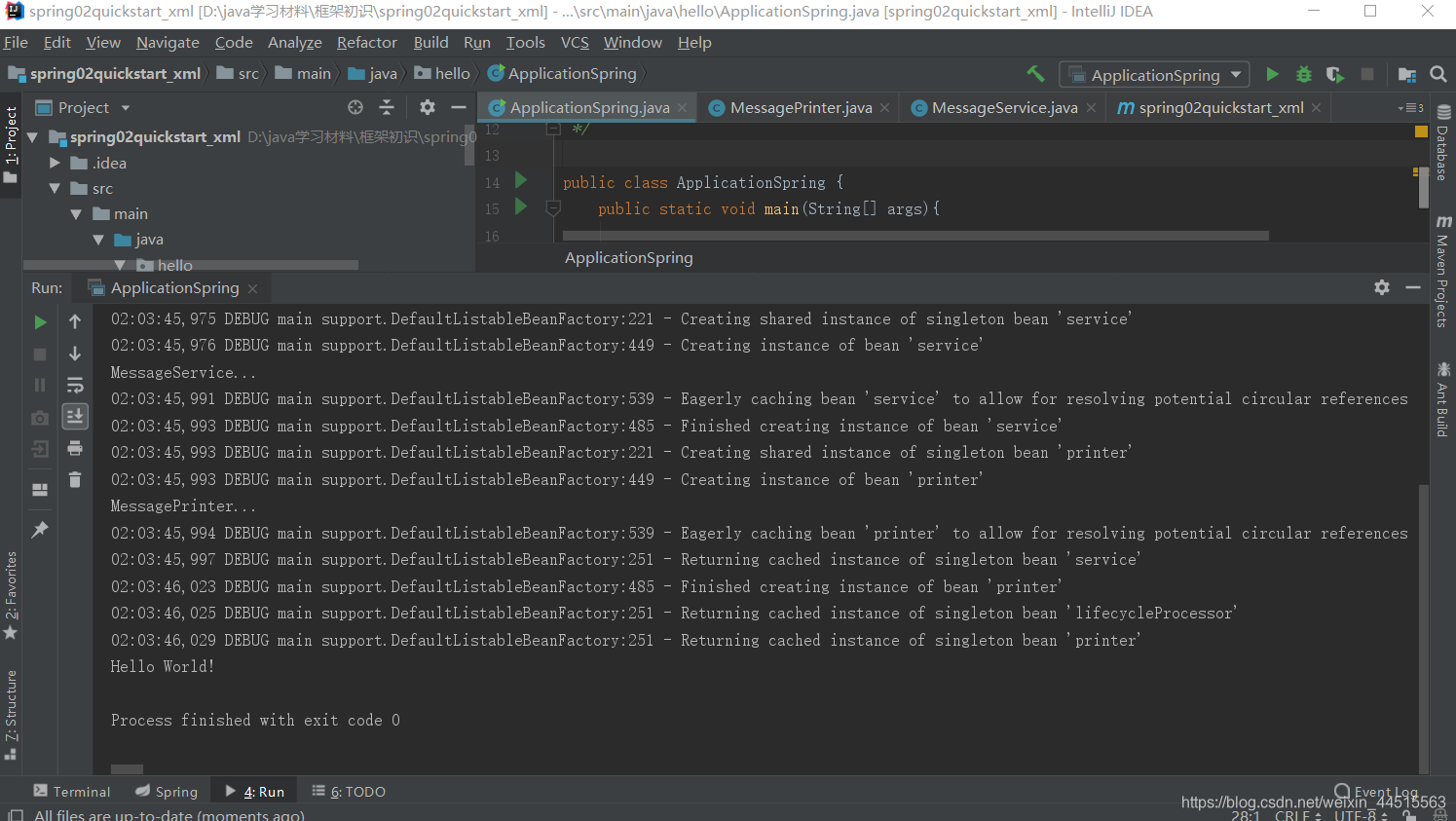Open Project panel settings gear
Viewport: 1456px width, 821px height.
click(427, 107)
